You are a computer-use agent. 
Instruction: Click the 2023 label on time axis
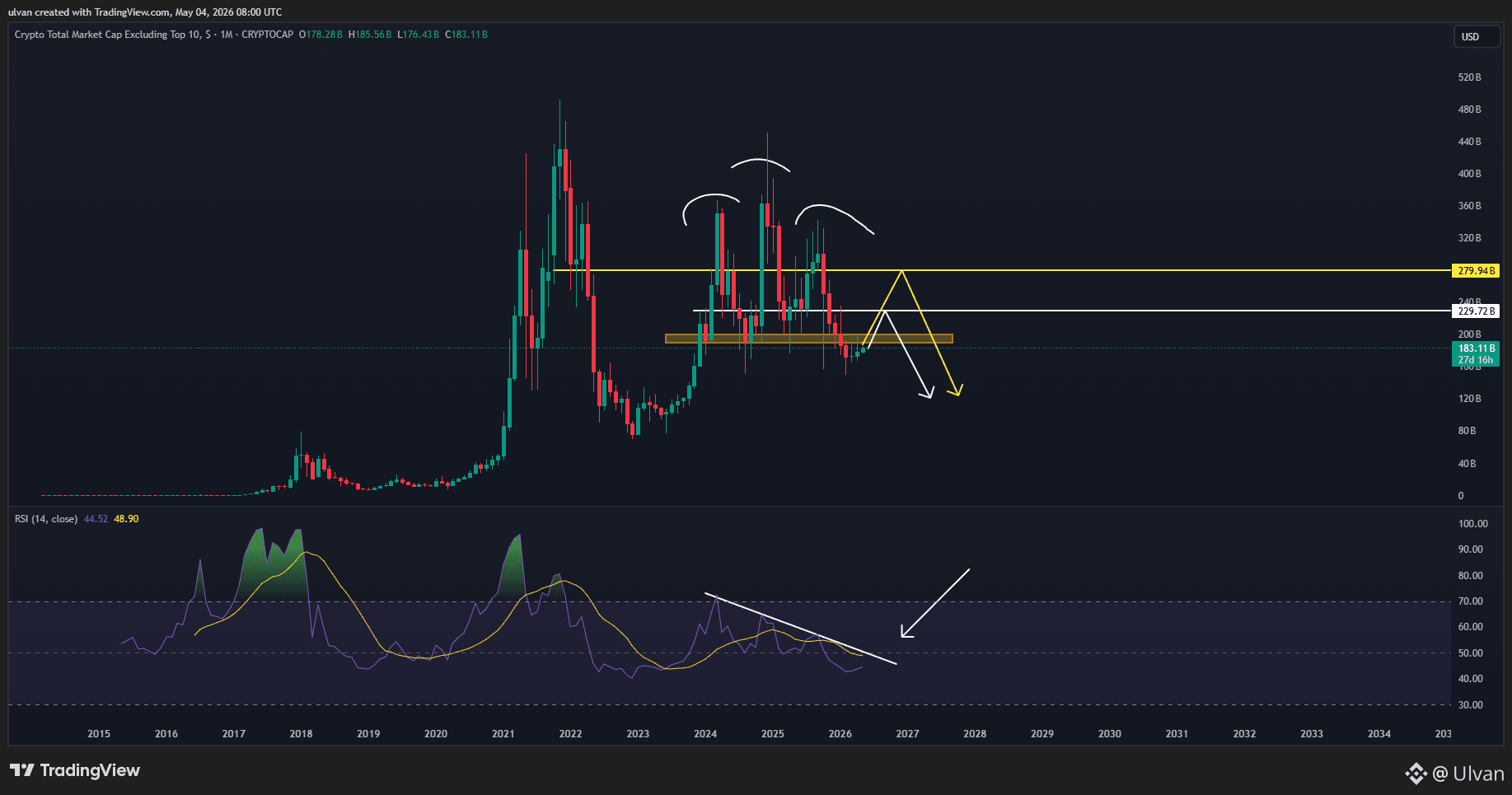coord(638,734)
